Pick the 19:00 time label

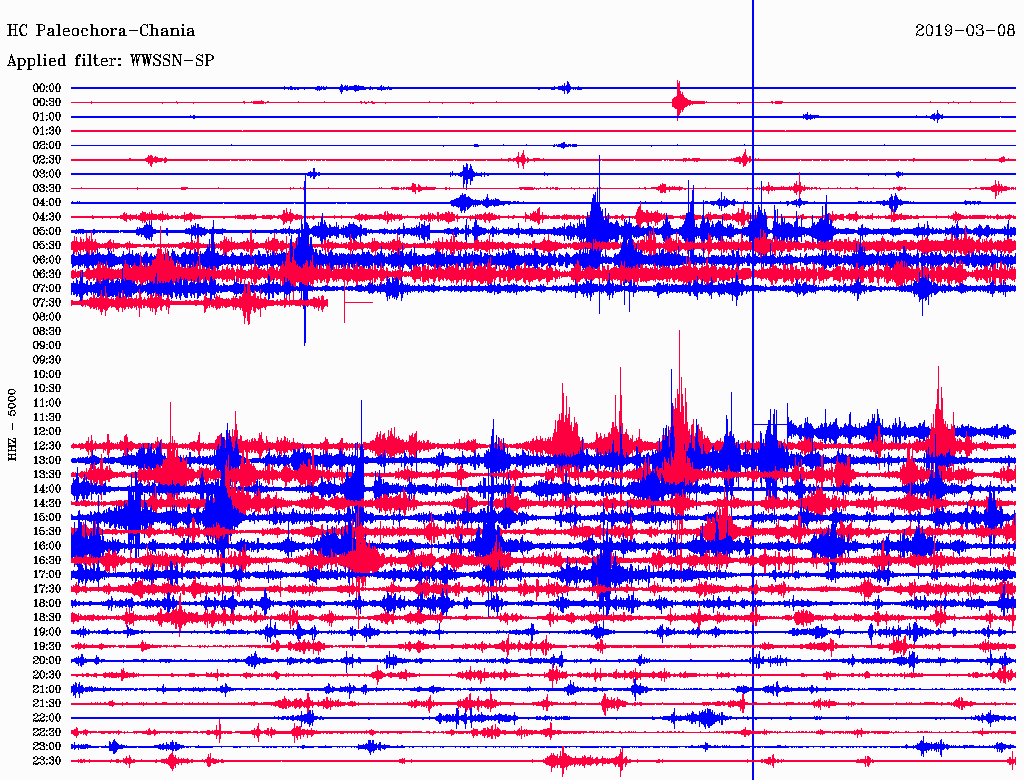[47, 632]
